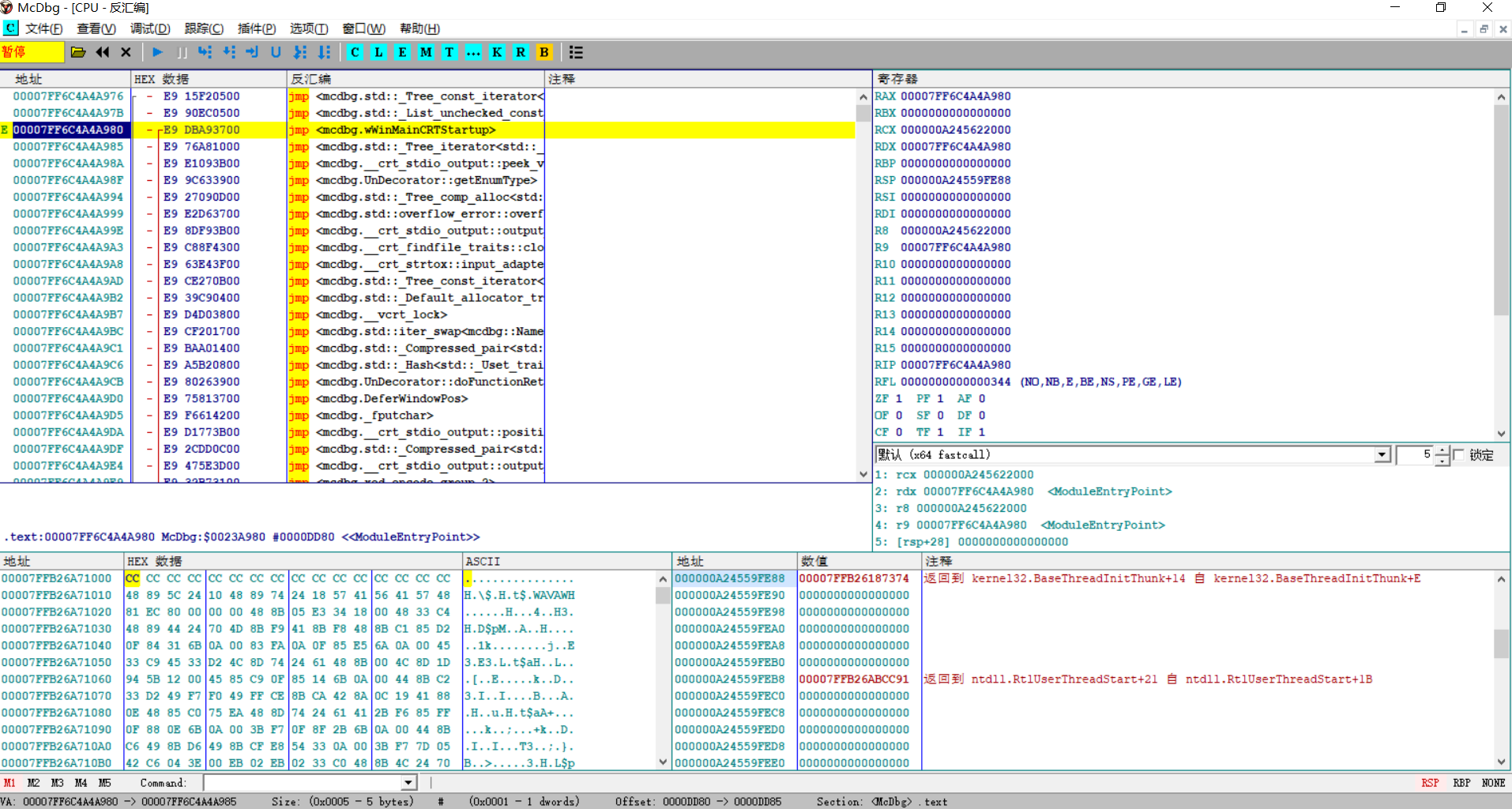
Task: Click the 注释 header in disassembly pane
Action: coord(708,79)
